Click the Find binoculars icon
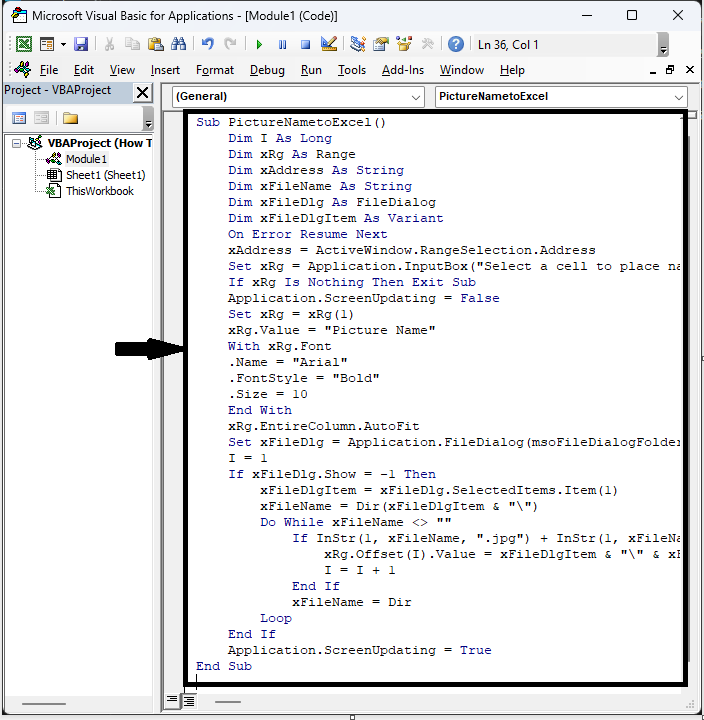 click(179, 44)
